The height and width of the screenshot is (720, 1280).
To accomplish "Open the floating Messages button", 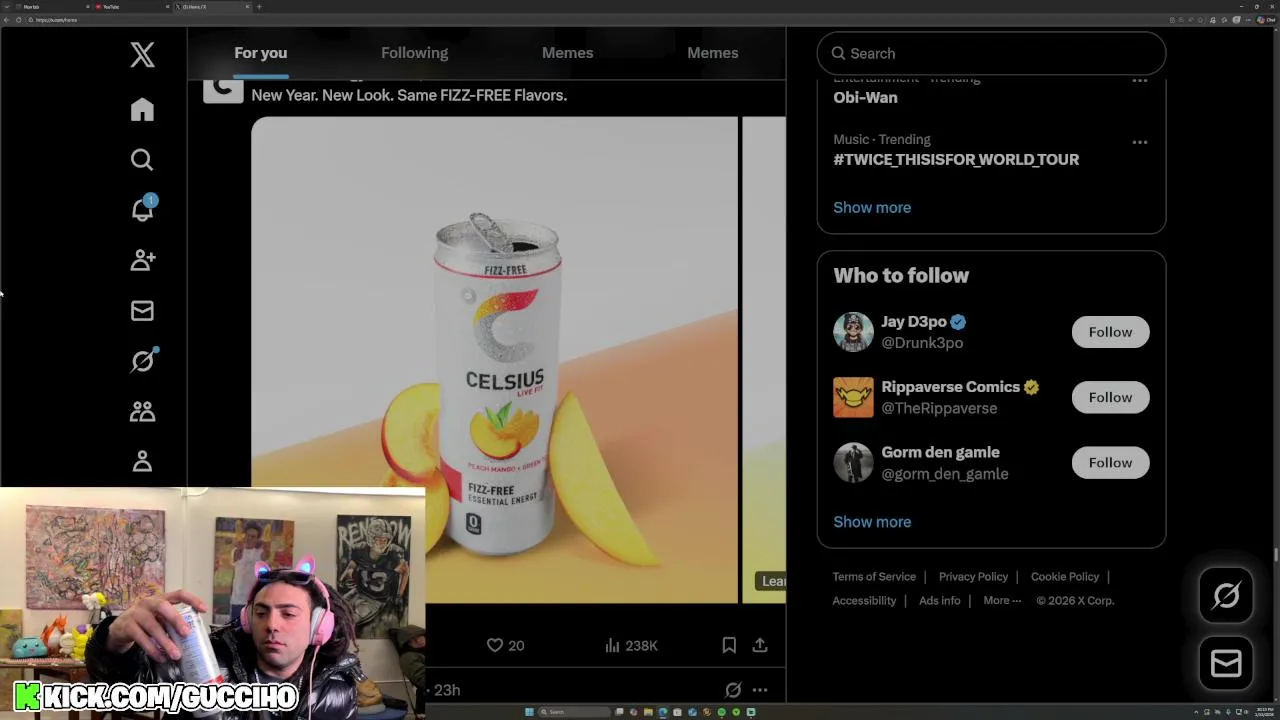I will (1226, 663).
